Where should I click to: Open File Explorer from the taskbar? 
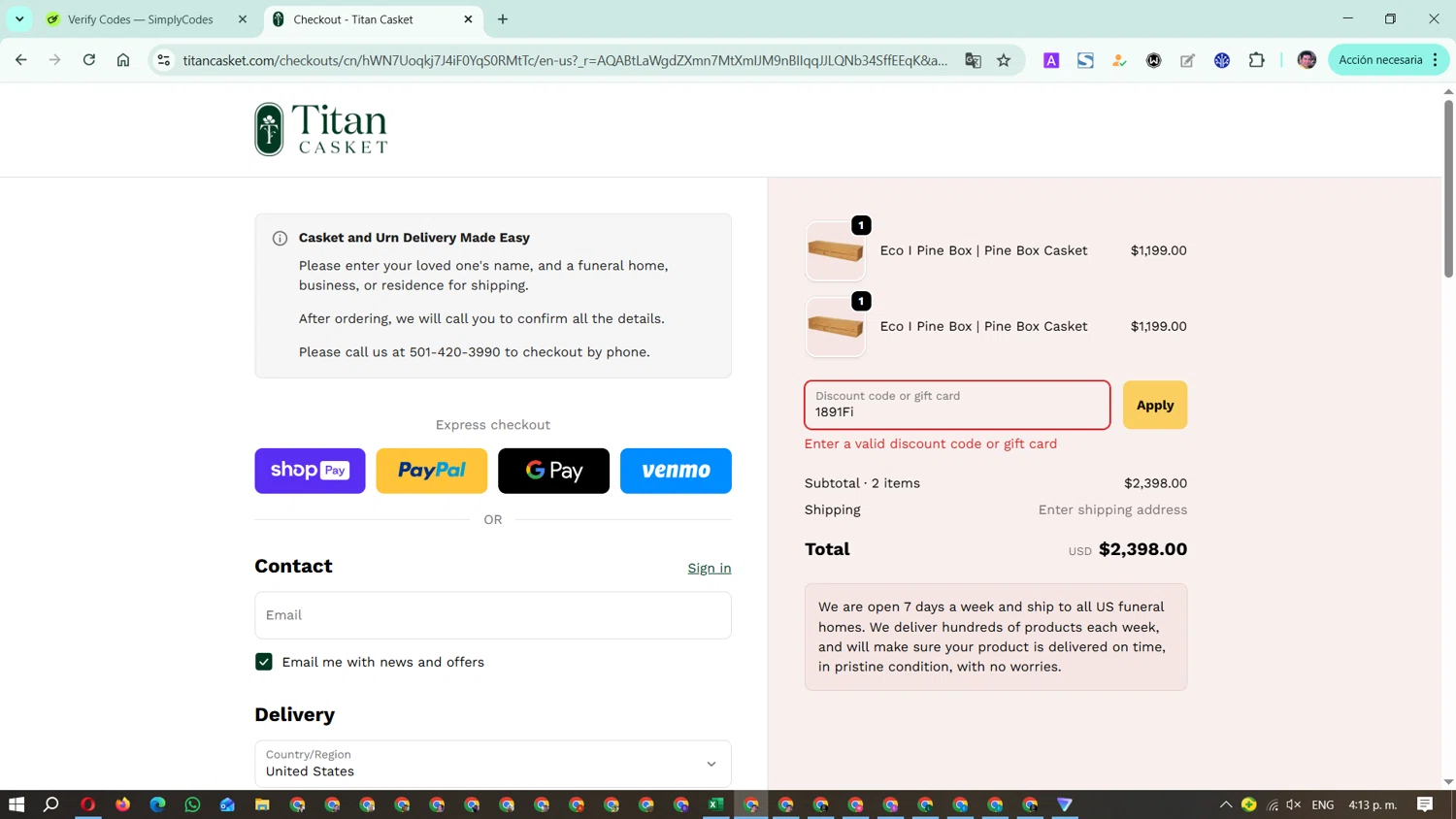click(262, 804)
